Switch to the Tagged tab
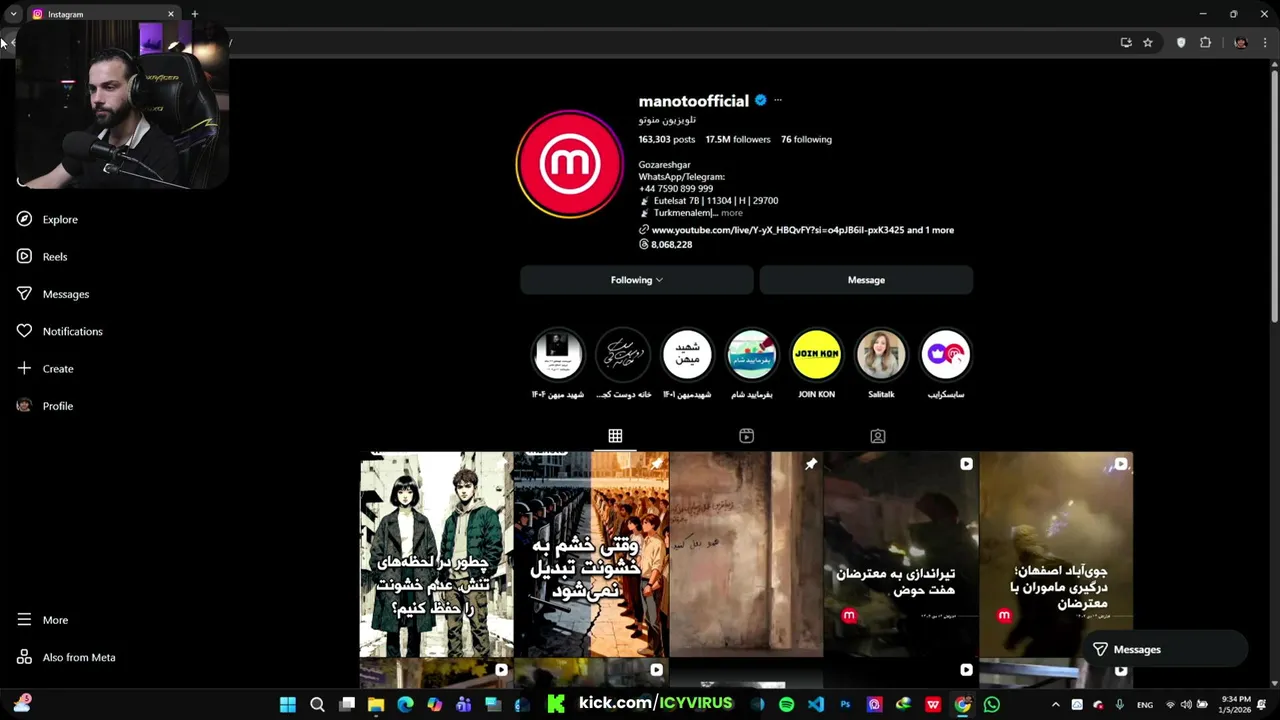Screen dimensions: 1280x720 (x=877, y=436)
